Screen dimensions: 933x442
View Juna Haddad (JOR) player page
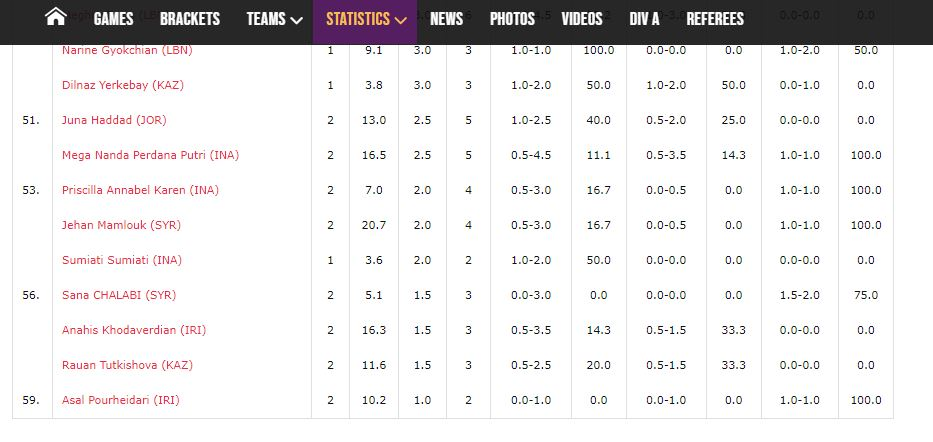click(114, 120)
